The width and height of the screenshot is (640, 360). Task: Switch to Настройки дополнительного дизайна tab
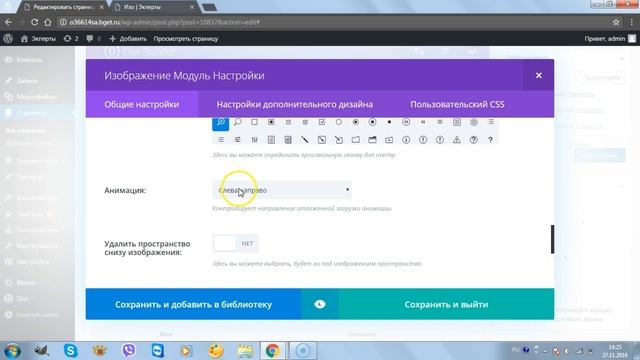(295, 104)
